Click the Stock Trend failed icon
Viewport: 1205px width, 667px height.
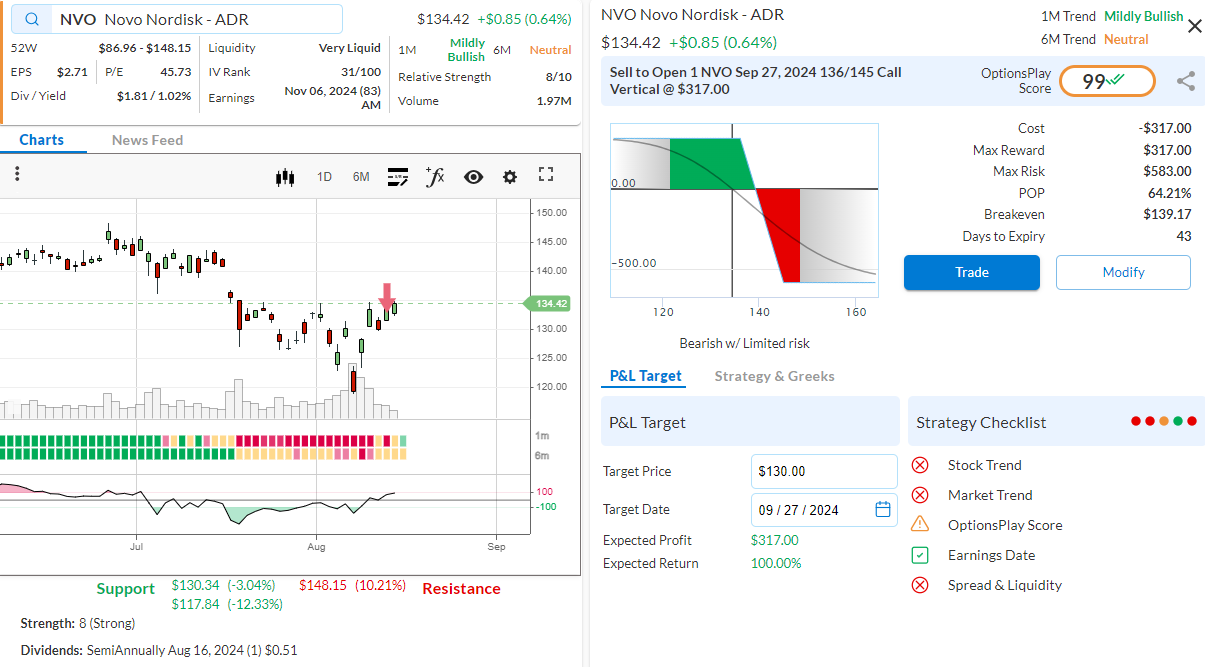(920, 465)
